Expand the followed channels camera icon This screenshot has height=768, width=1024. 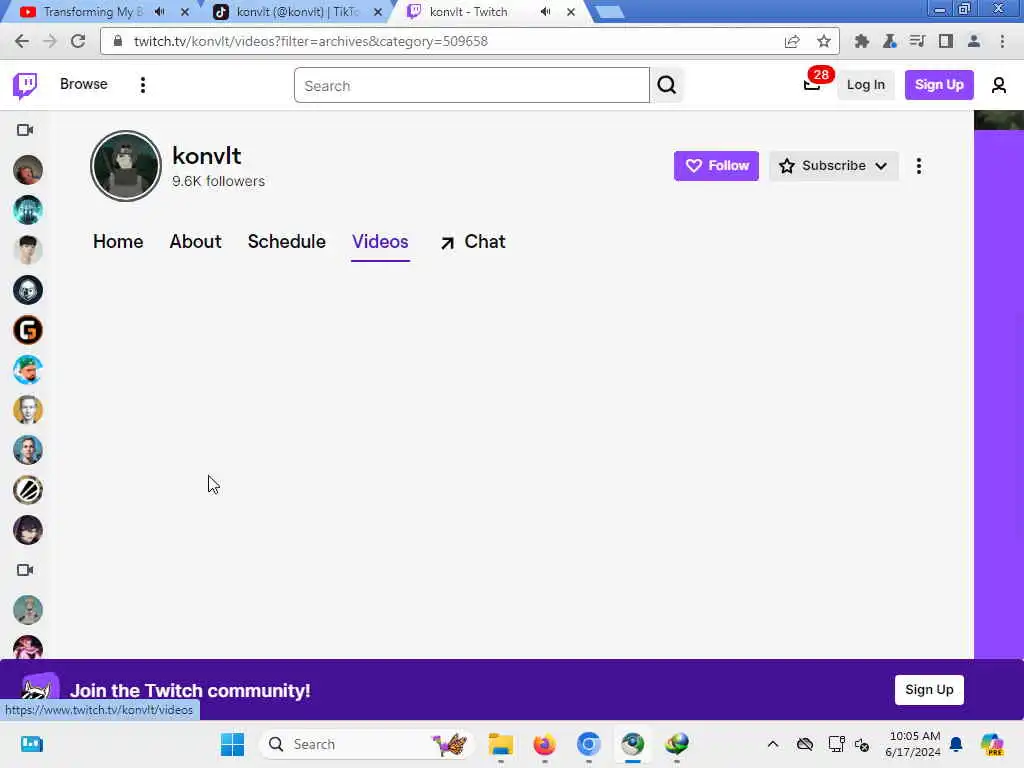point(25,130)
